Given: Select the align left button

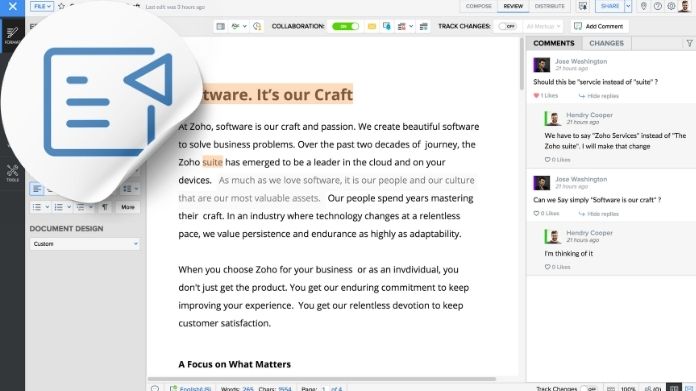Looking at the screenshot, I should [x=37, y=189].
